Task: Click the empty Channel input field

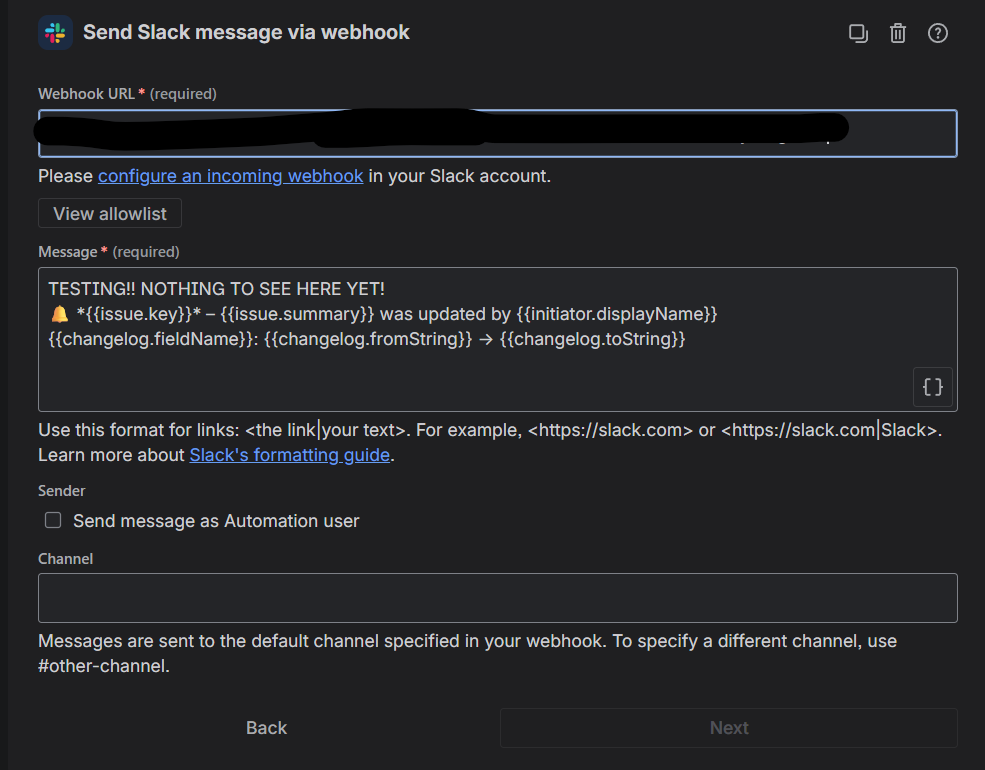Action: 498,598
